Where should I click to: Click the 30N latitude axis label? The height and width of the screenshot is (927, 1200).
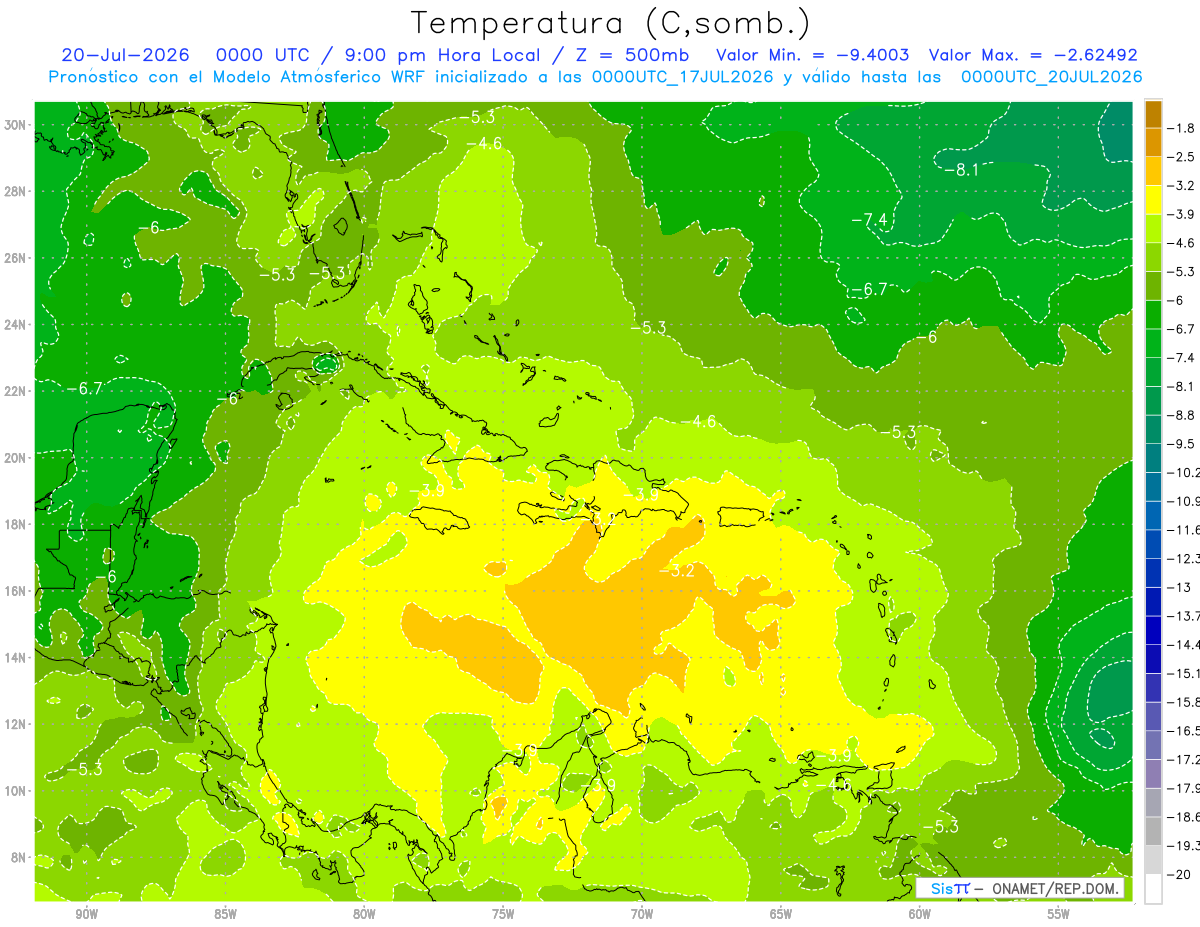click(x=17, y=125)
